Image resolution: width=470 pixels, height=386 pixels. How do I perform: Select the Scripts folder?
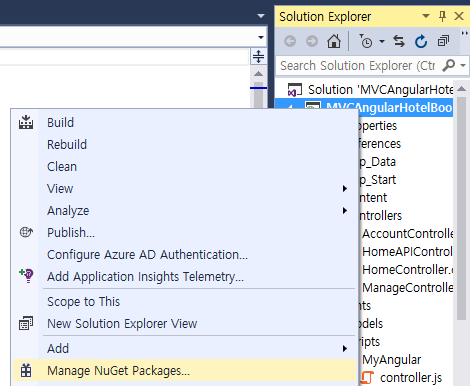[369, 342]
